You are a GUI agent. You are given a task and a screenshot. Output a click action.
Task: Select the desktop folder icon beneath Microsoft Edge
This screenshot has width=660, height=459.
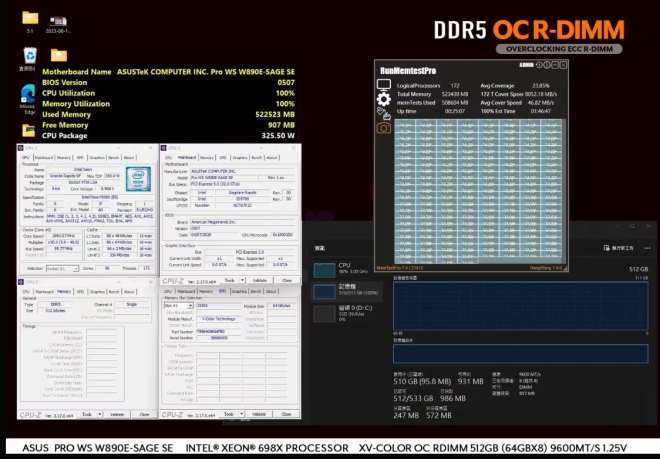[29, 130]
